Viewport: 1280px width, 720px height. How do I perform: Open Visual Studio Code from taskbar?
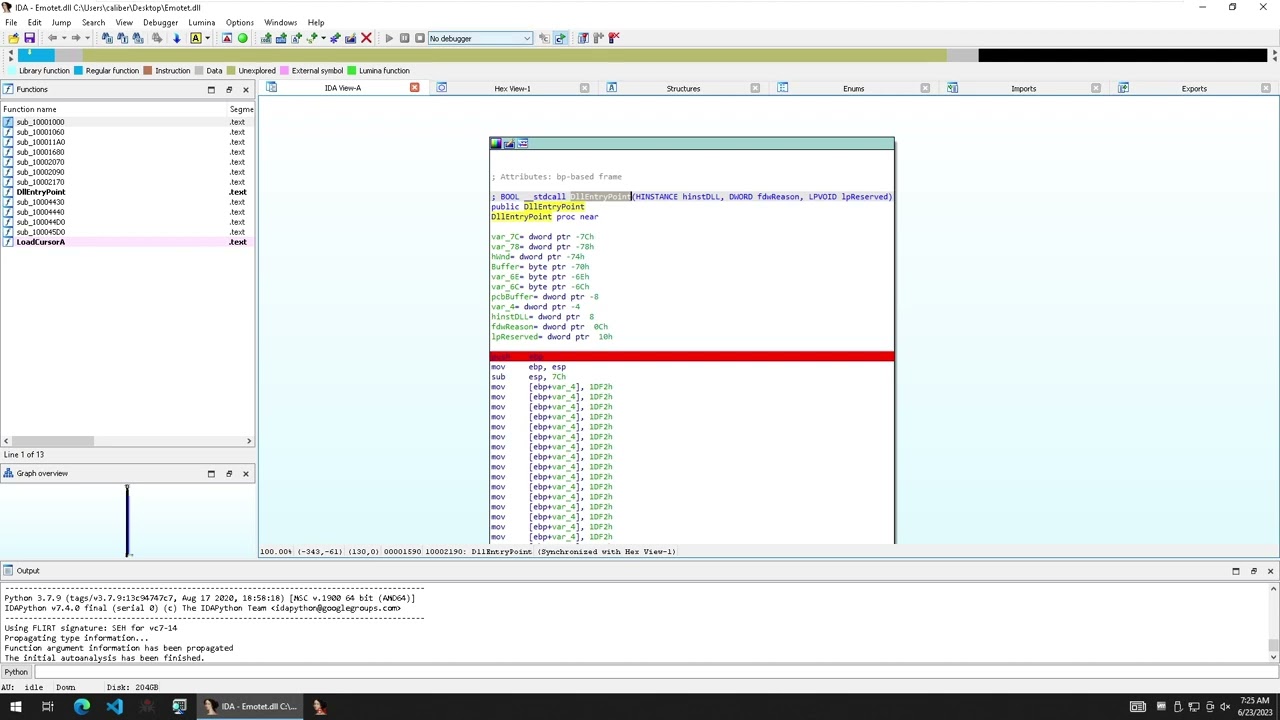[114, 706]
